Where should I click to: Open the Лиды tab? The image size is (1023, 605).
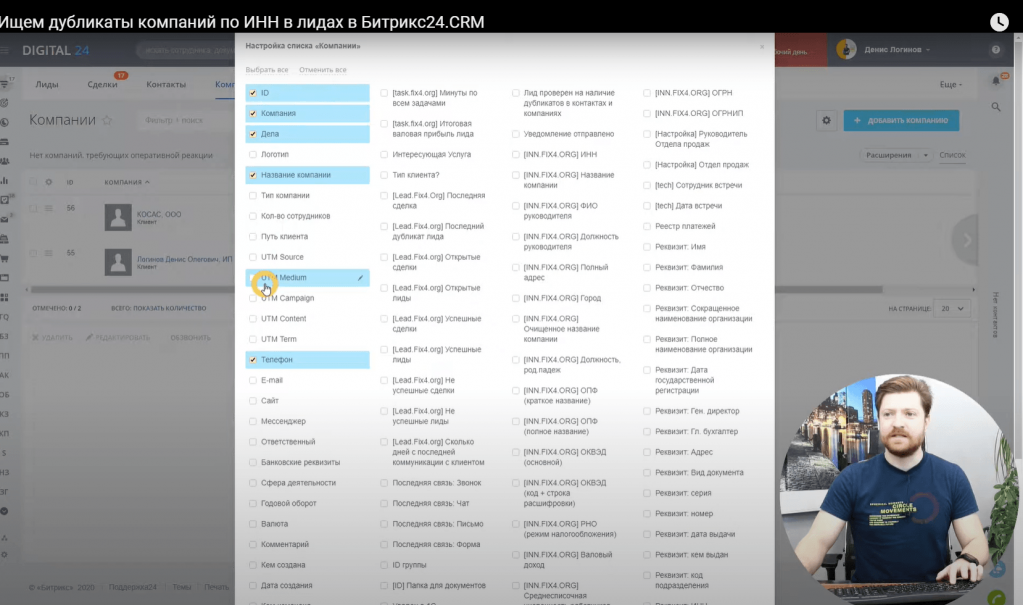point(47,84)
